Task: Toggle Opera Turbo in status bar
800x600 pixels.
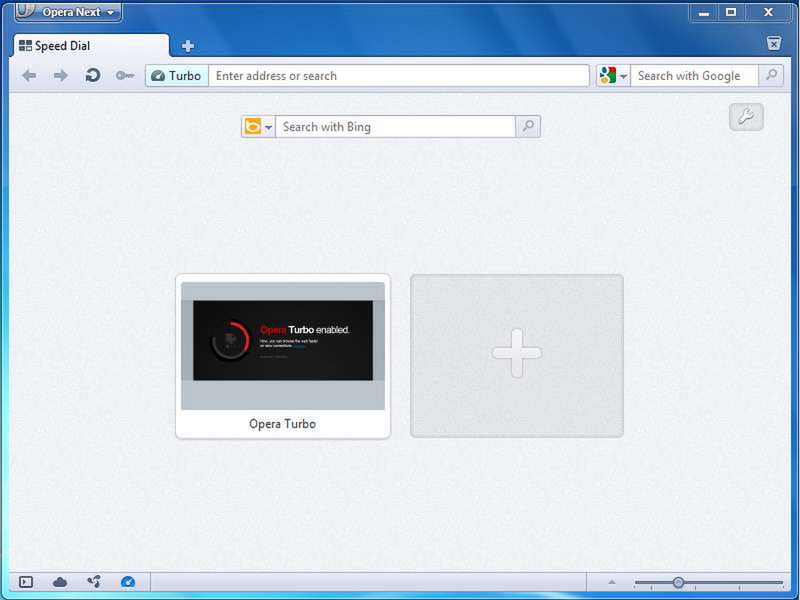Action: click(x=128, y=582)
